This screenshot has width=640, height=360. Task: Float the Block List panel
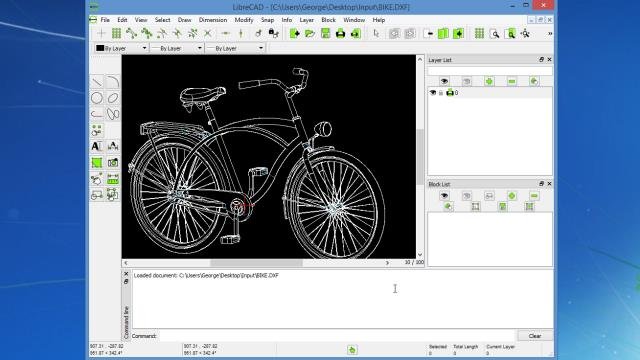541,184
